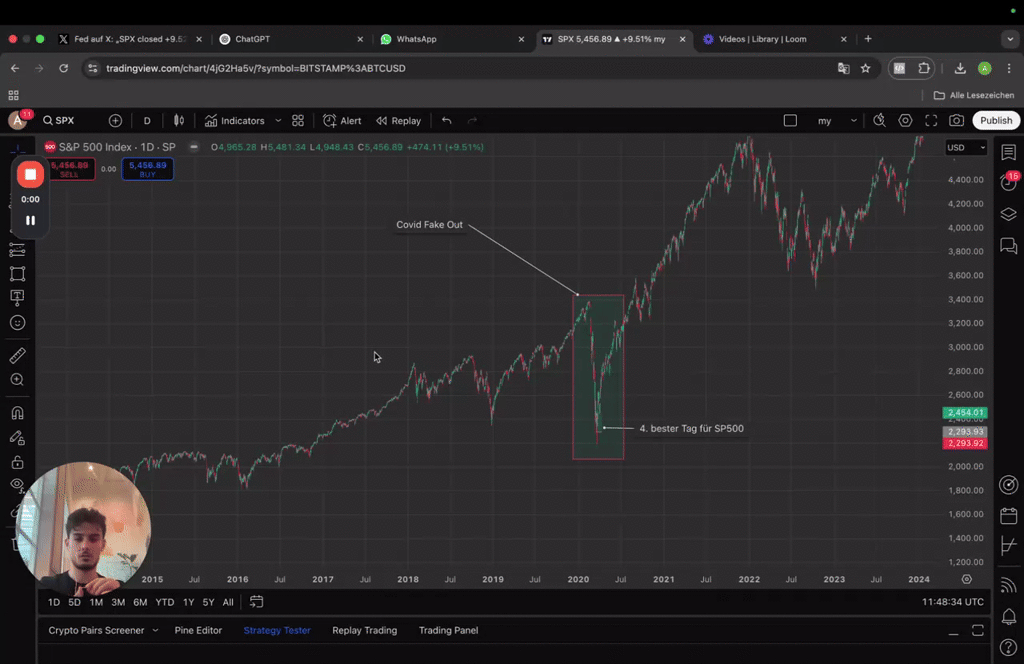
Task: Open Crypto Pairs Screener tab
Action: click(96, 631)
